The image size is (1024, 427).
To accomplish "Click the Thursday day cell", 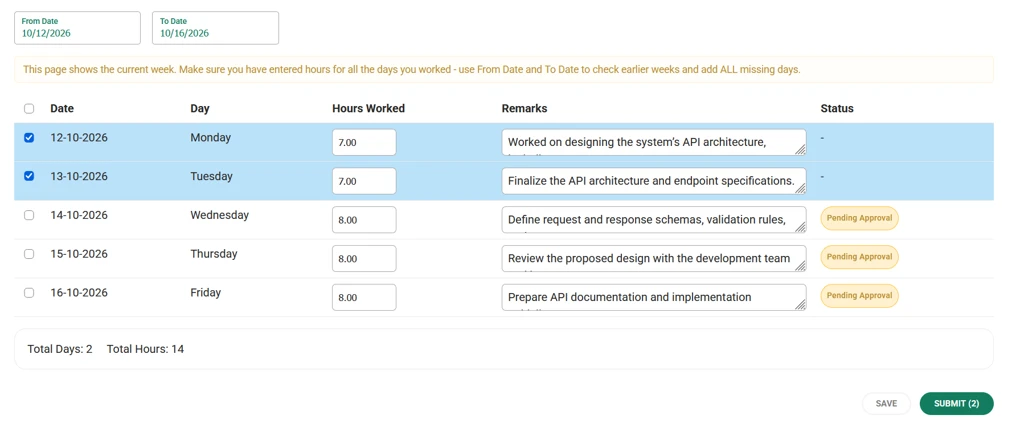I will coord(214,254).
